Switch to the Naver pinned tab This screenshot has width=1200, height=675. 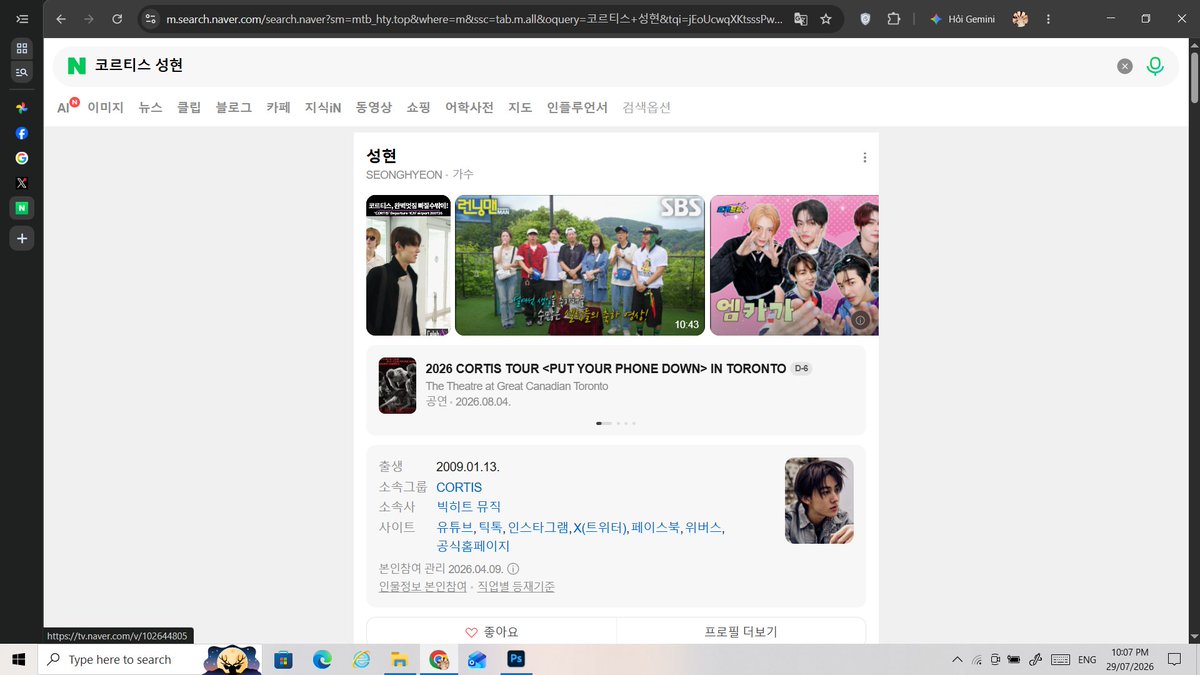coord(22,208)
